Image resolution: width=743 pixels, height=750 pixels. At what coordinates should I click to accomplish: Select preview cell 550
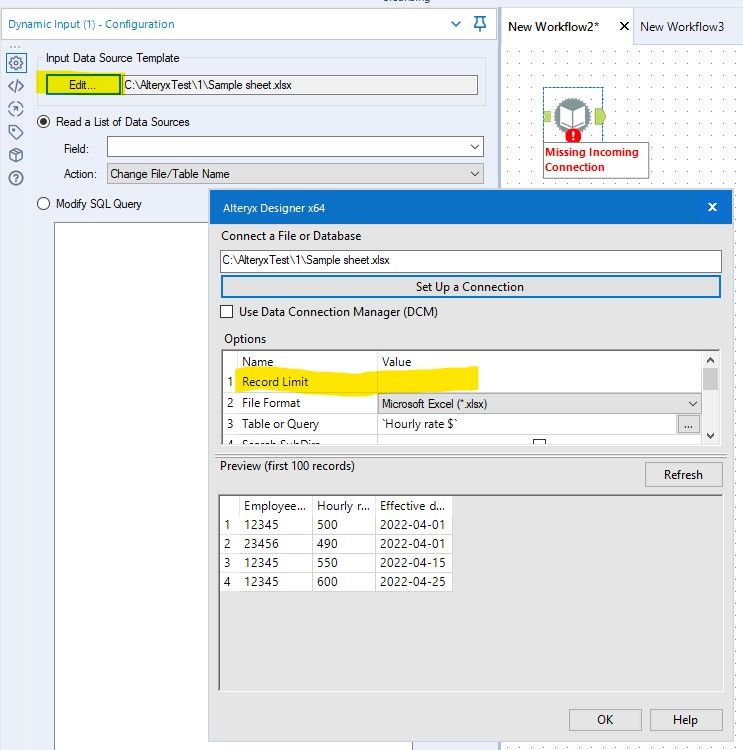click(344, 562)
